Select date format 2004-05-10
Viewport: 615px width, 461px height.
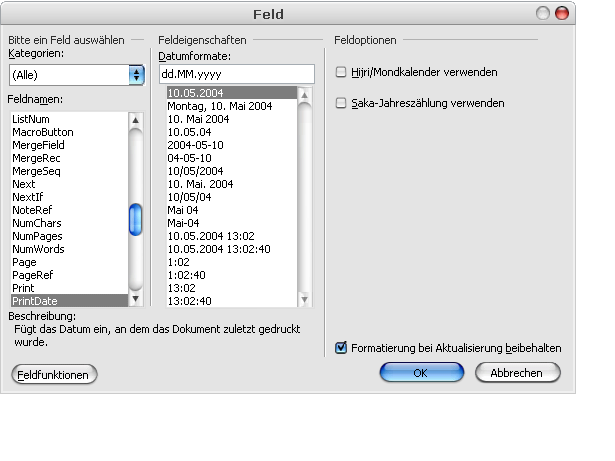[232, 145]
